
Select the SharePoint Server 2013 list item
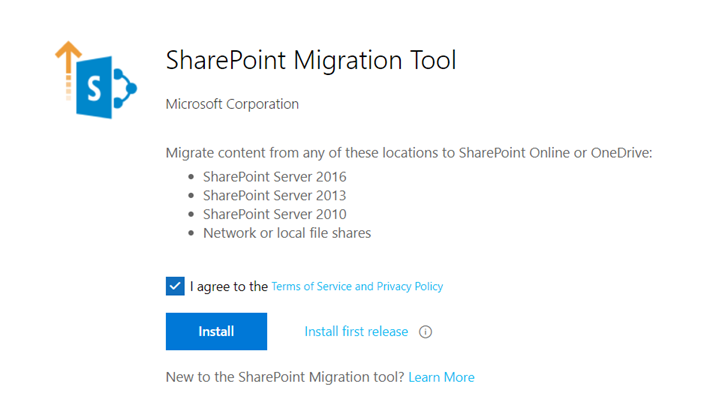[x=274, y=195]
